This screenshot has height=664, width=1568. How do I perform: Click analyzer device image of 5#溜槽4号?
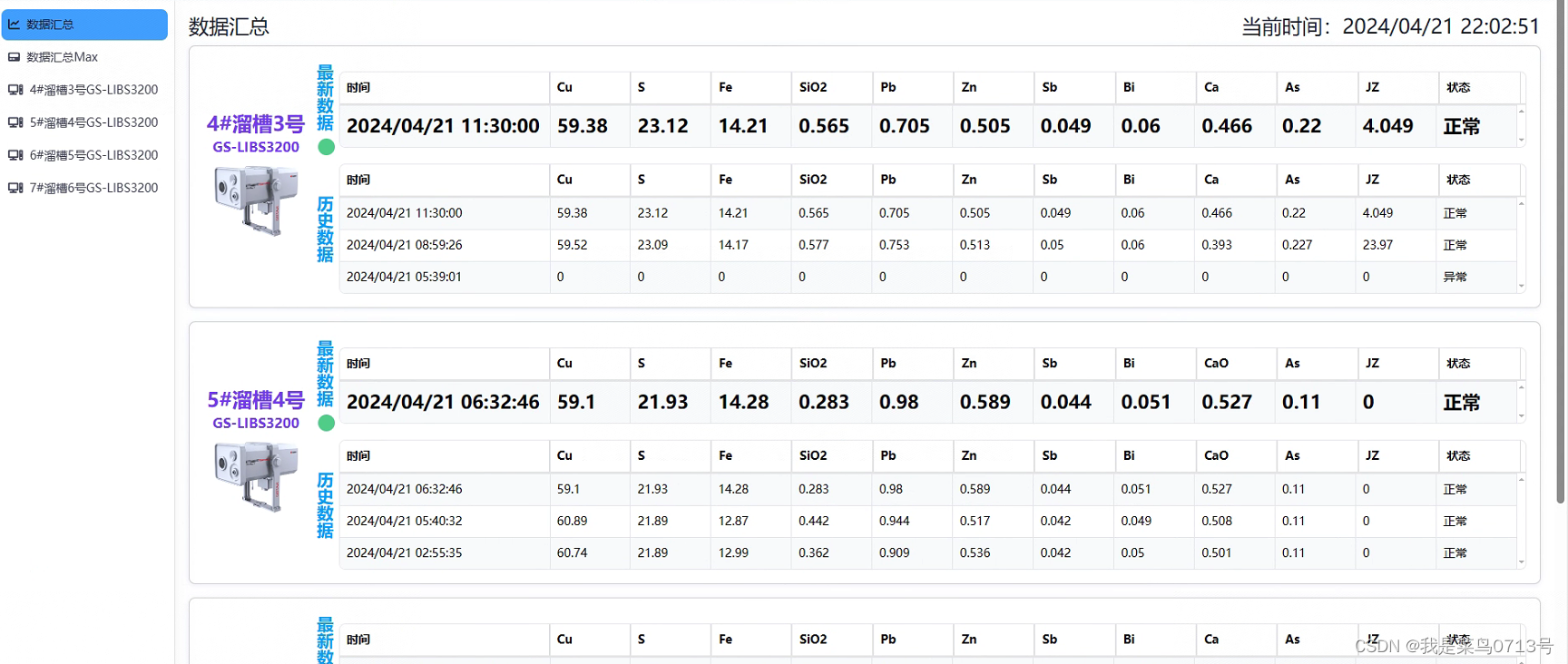[x=256, y=477]
